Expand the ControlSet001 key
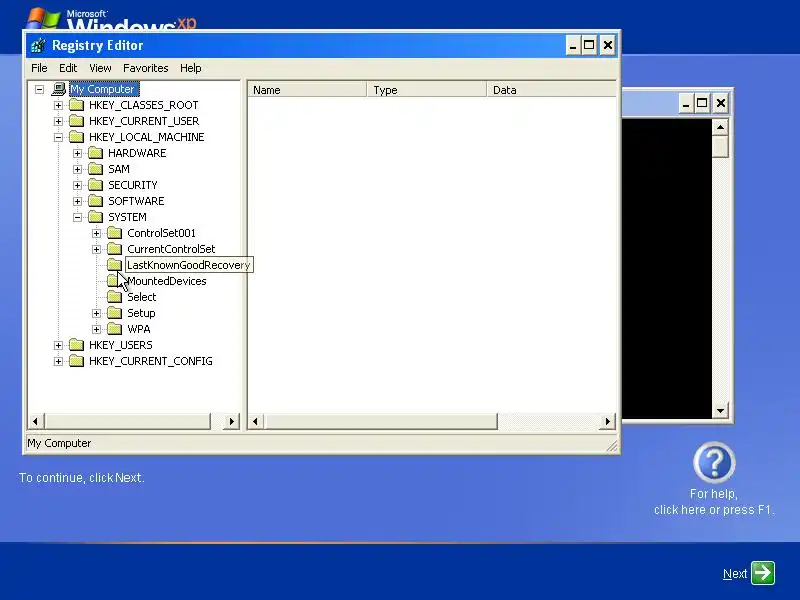The image size is (800, 600). pos(96,233)
